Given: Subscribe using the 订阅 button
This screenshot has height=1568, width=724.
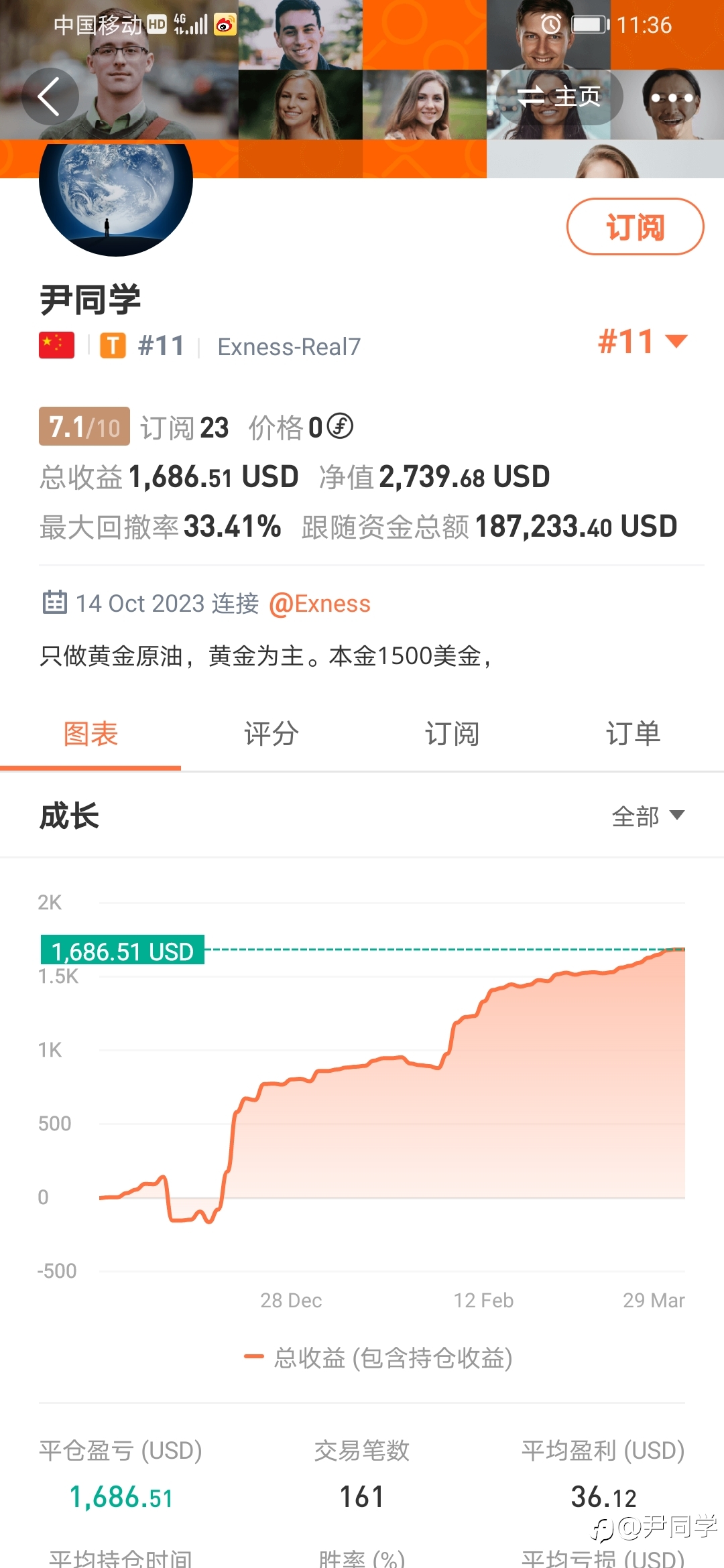Looking at the screenshot, I should (635, 226).
